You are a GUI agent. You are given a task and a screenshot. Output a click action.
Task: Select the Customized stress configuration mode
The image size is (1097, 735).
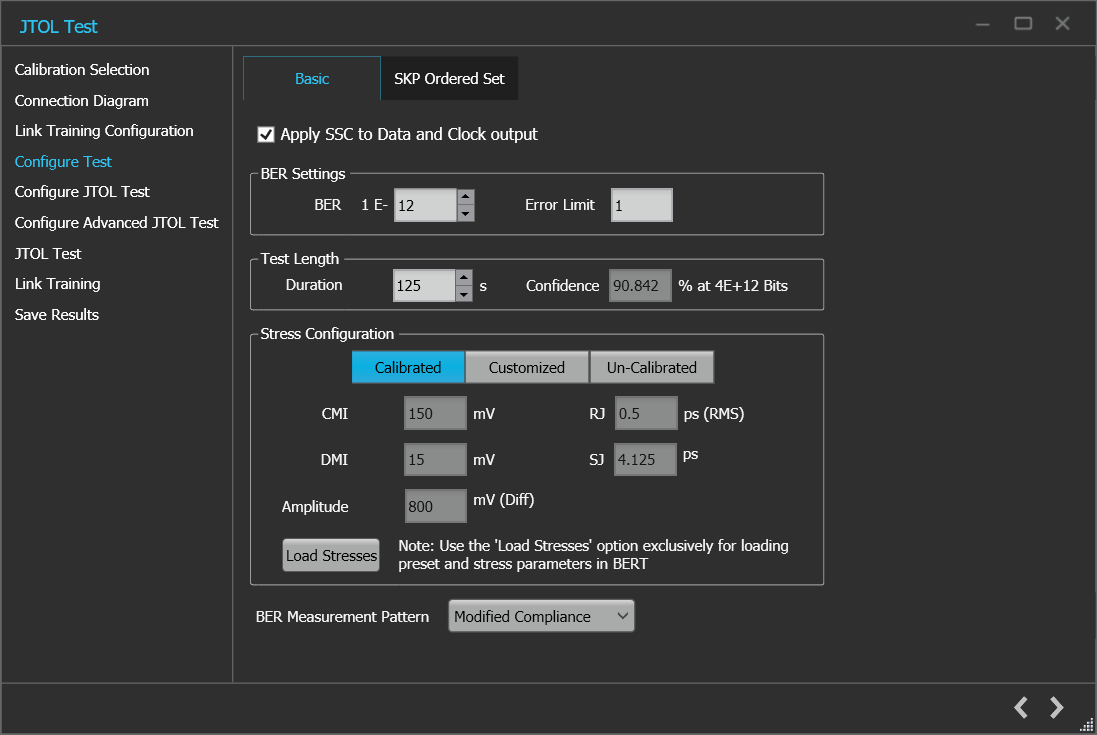[x=527, y=367]
